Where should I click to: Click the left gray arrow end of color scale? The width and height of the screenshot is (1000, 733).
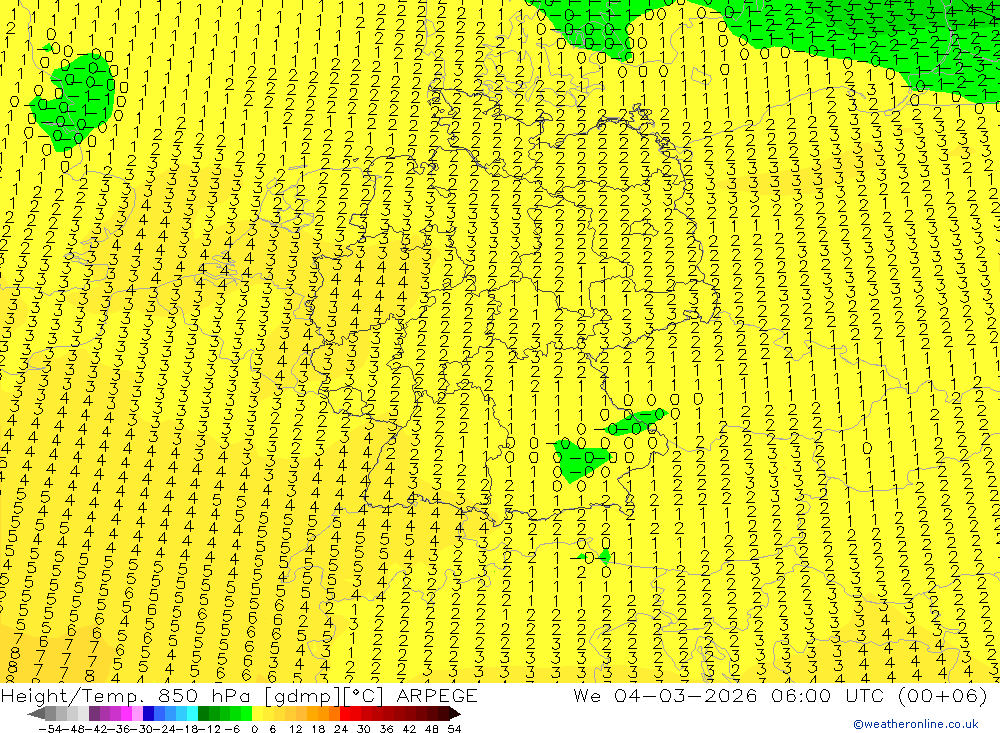pos(36,713)
